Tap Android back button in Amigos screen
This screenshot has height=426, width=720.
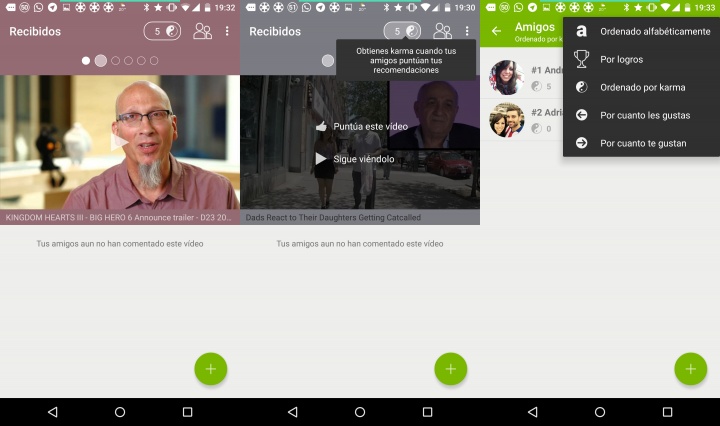click(533, 412)
